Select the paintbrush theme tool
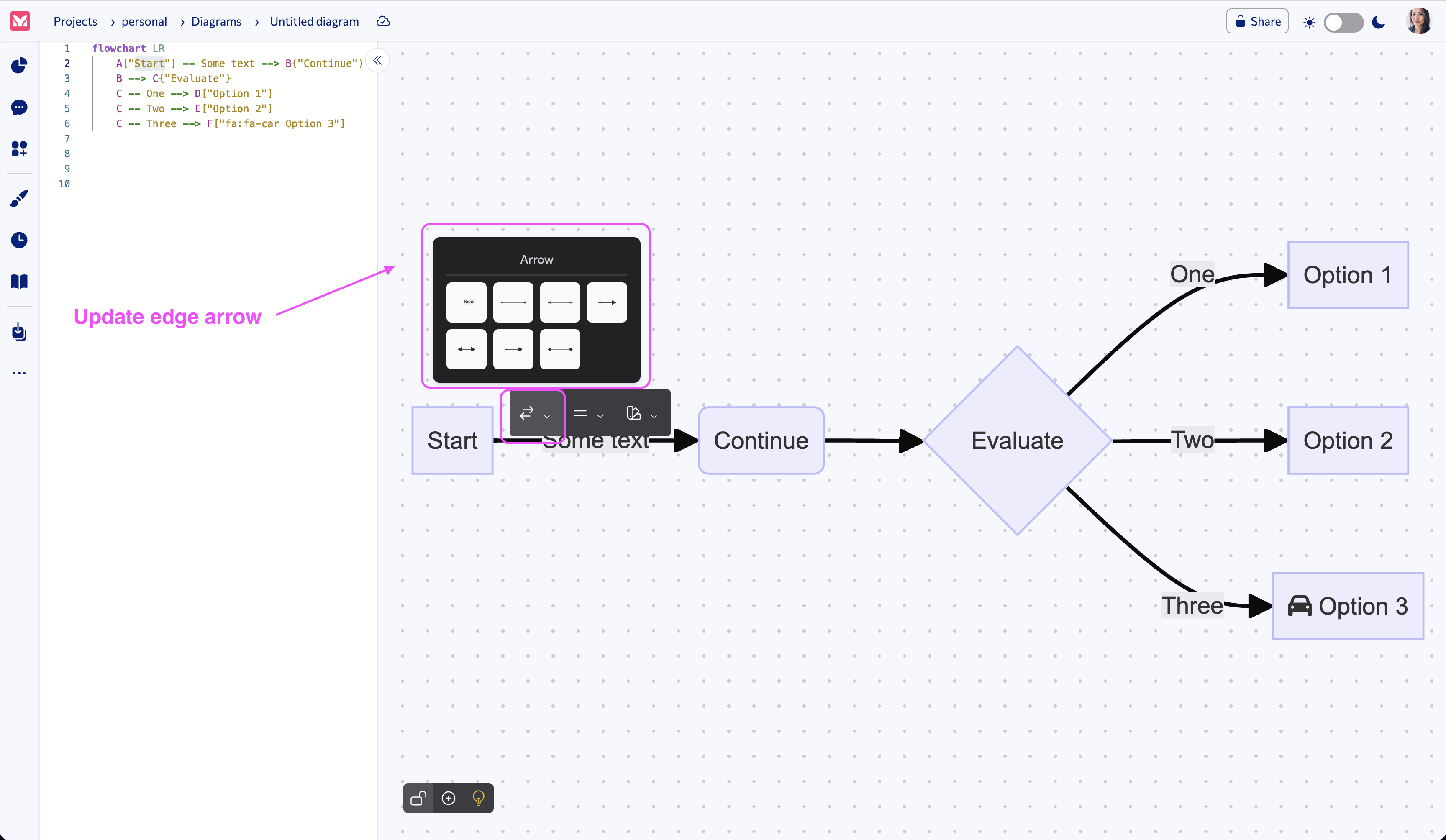Viewport: 1446px width, 840px height. coord(19,197)
